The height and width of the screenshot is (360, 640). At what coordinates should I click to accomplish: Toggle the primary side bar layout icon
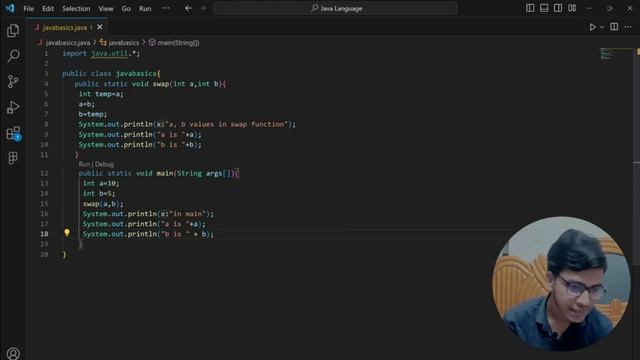[x=530, y=8]
